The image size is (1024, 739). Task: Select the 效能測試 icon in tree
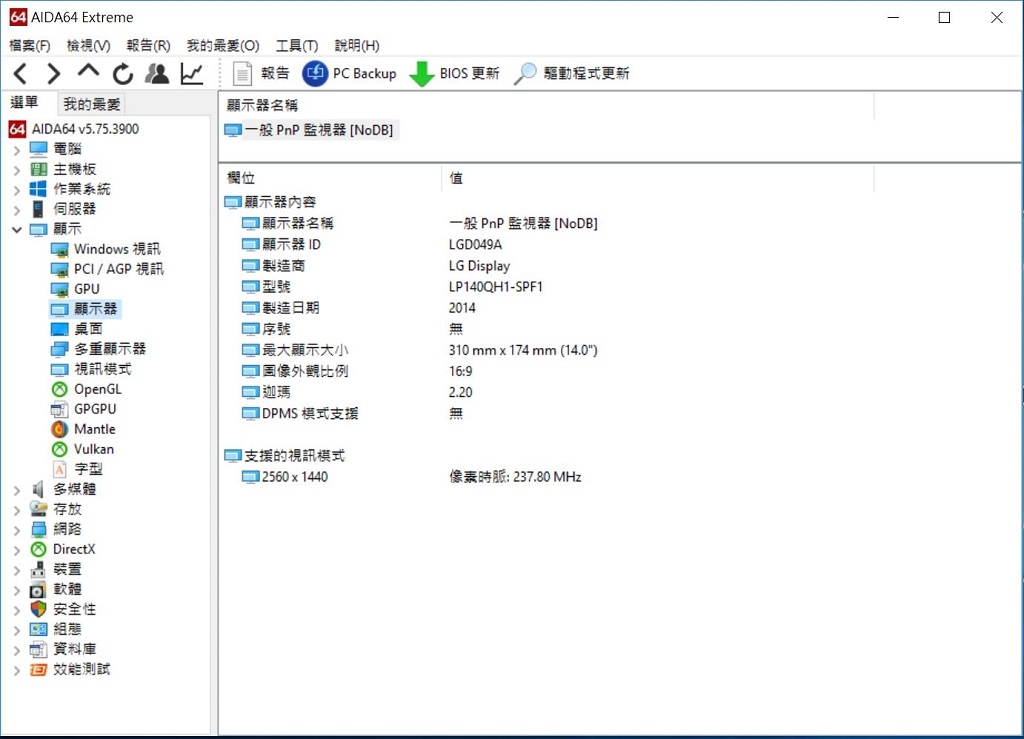pyautogui.click(x=39, y=670)
